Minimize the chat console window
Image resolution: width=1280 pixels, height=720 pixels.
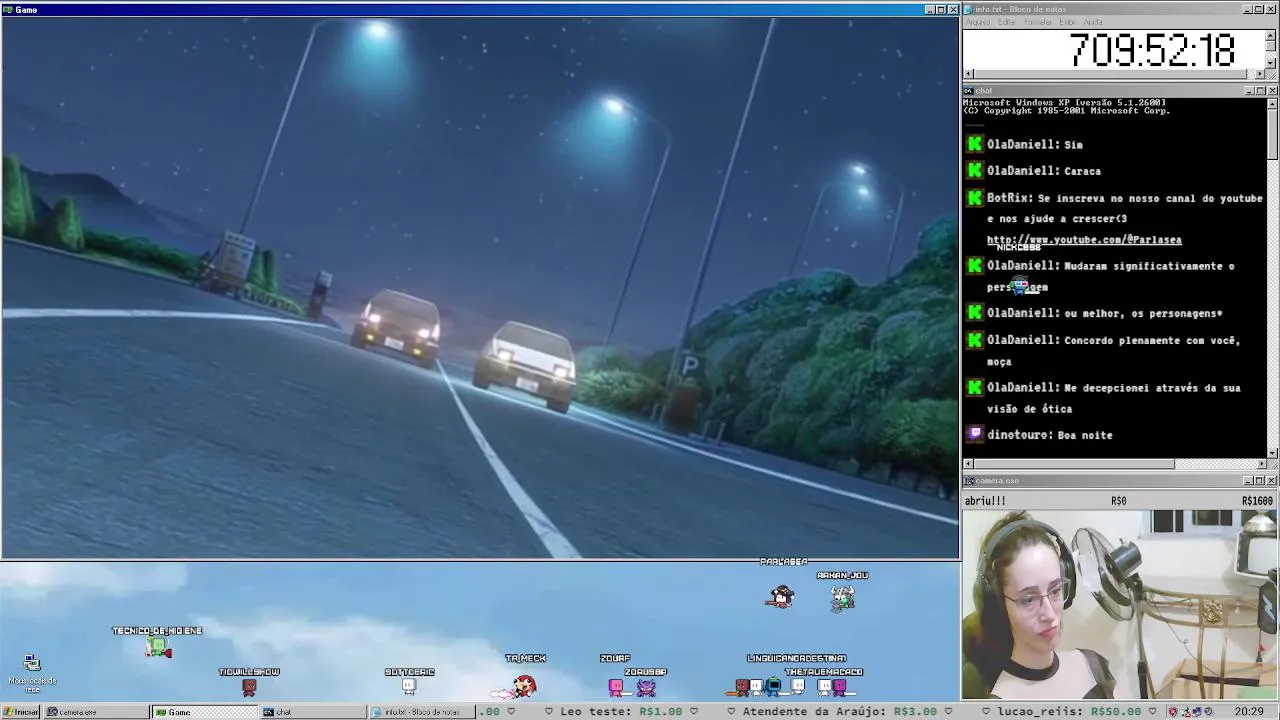(x=1249, y=91)
